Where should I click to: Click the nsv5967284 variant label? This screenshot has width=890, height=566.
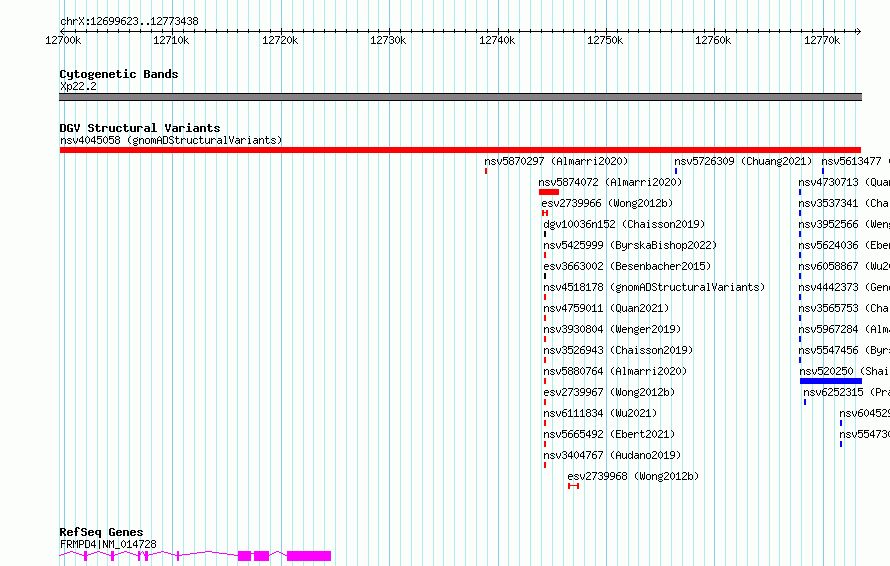click(844, 329)
